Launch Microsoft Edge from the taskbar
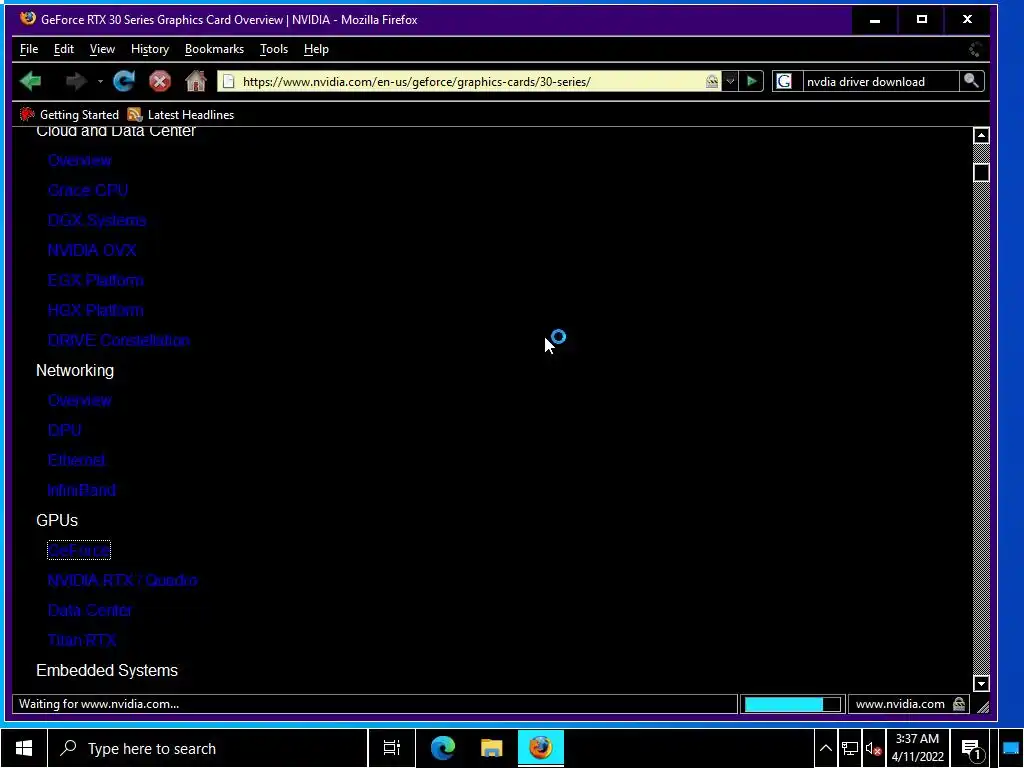The image size is (1024, 768). pos(442,748)
